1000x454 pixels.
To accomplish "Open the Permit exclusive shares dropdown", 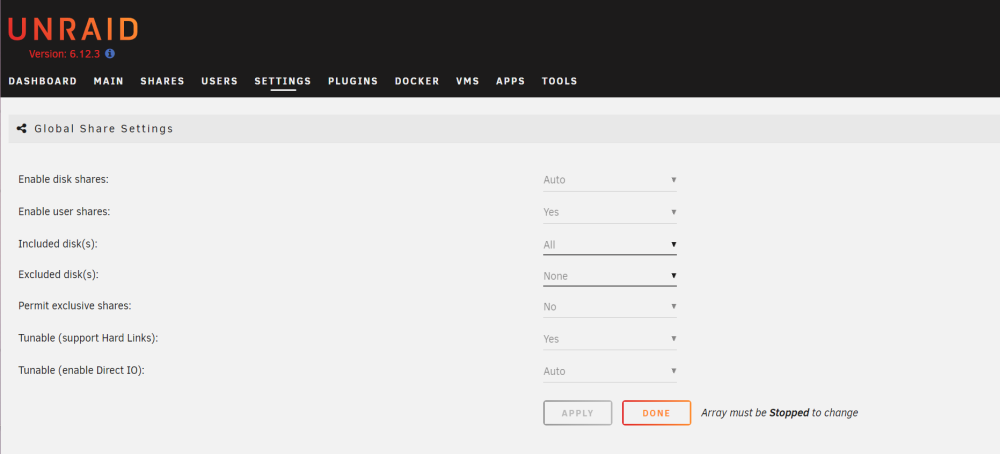I will point(610,307).
